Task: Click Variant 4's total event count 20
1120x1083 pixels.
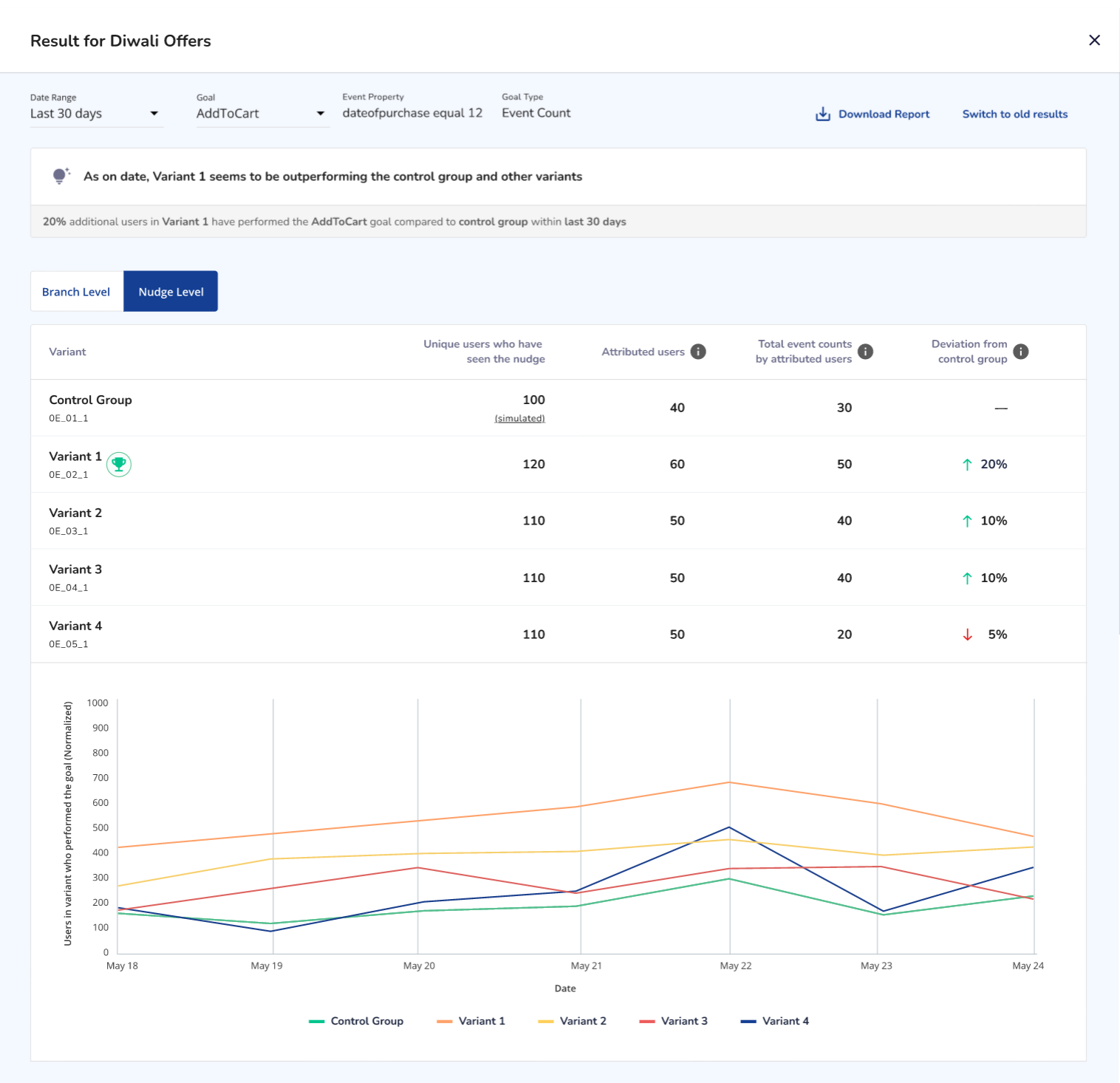Action: point(844,635)
